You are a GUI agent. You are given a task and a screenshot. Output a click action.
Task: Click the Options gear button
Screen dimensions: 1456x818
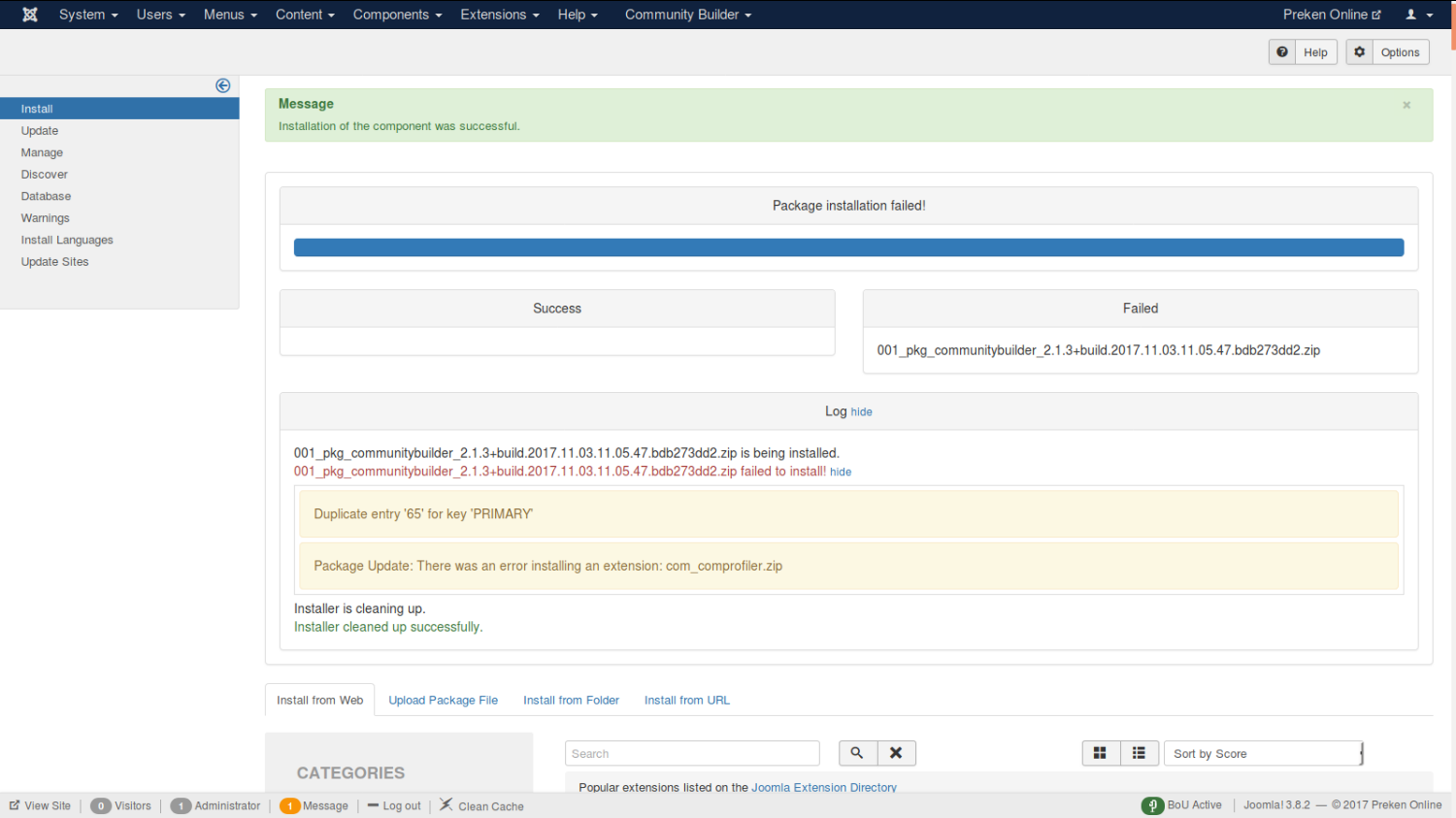coord(1387,52)
